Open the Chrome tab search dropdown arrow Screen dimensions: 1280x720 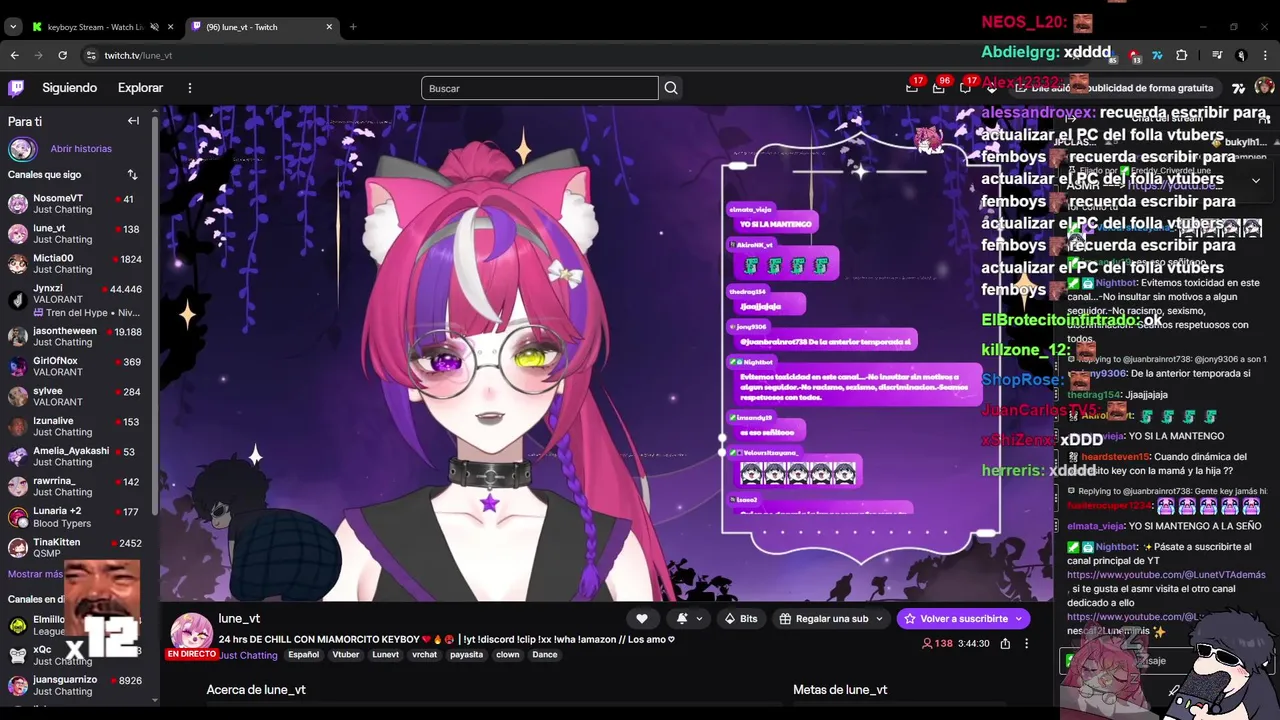point(13,27)
